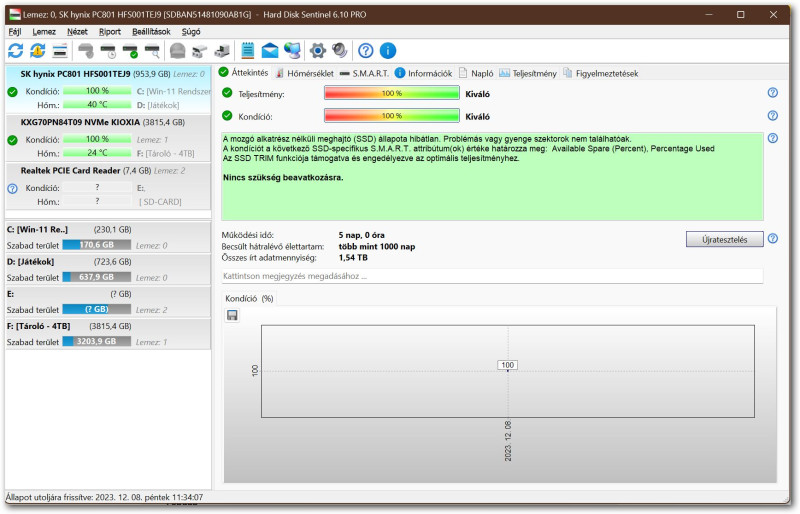Viewport: 800px width, 514px height.
Task: Switch to the Áttekintés tab
Action: pos(243,72)
